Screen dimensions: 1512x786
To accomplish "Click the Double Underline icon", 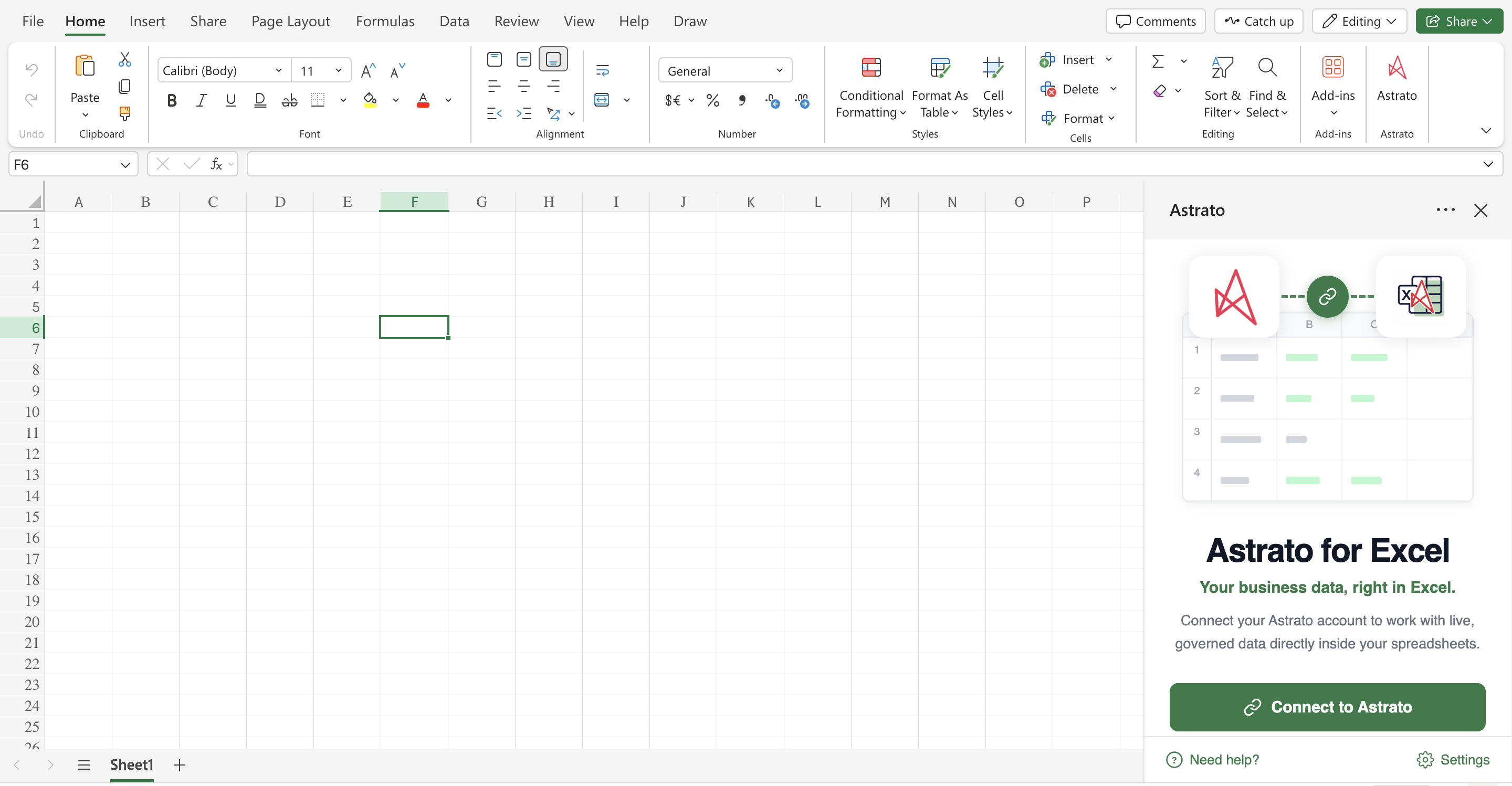I will (x=260, y=100).
